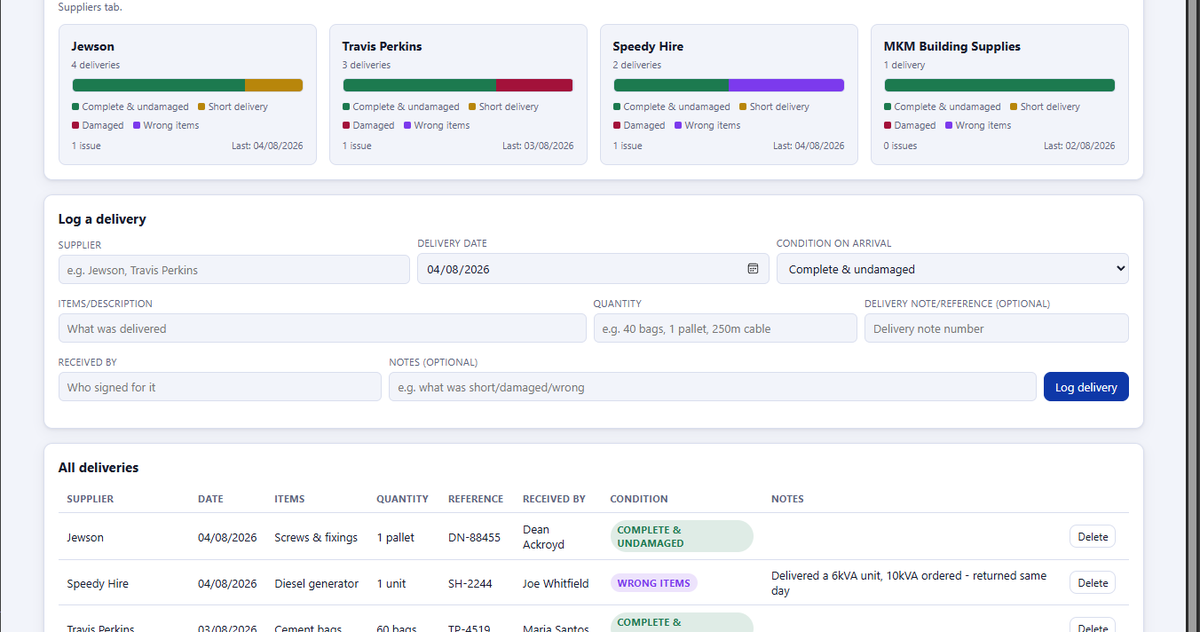Click Jewson's green complete segment of bar
The height and width of the screenshot is (632, 1200).
pyautogui.click(x=159, y=85)
